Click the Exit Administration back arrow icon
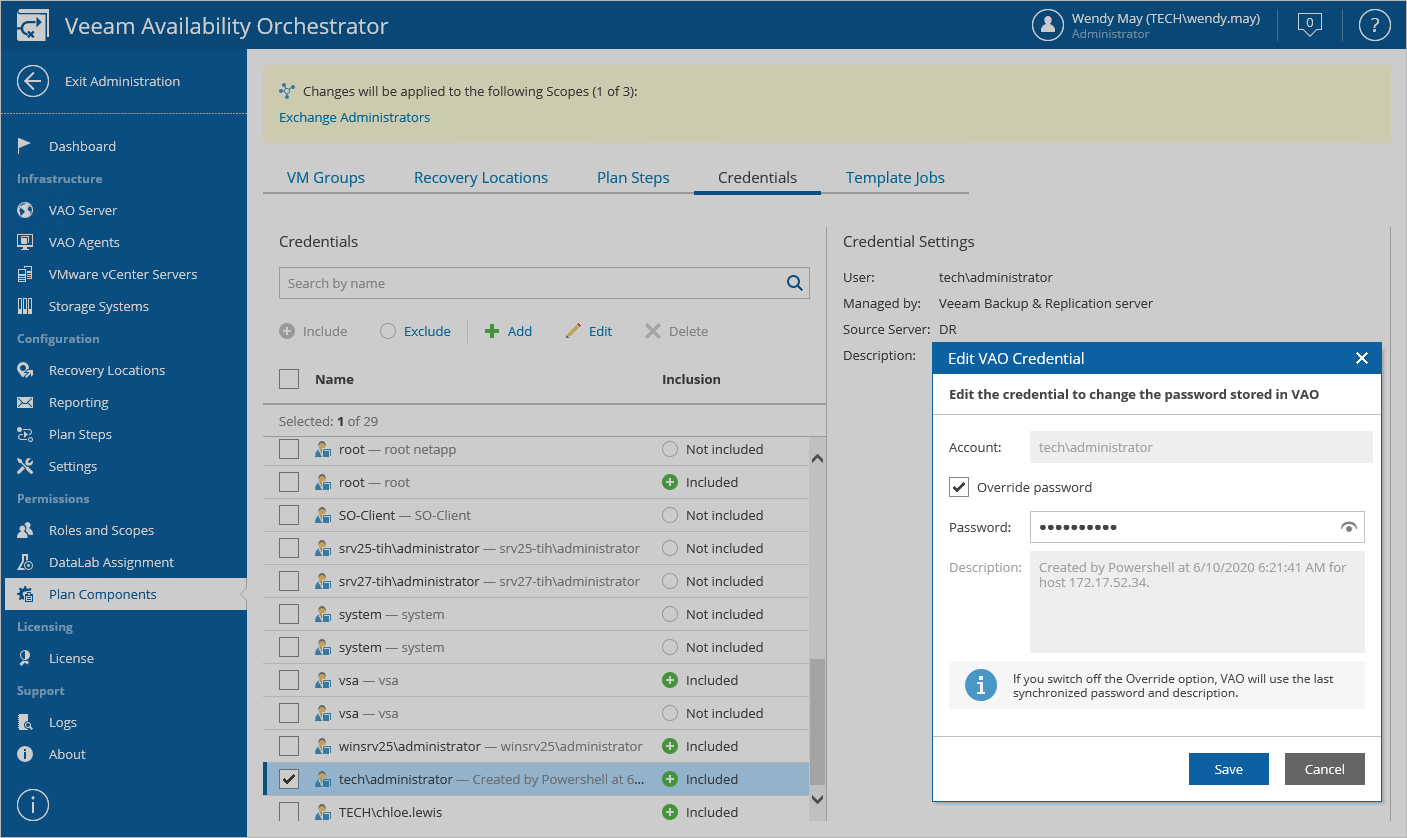 coord(33,81)
